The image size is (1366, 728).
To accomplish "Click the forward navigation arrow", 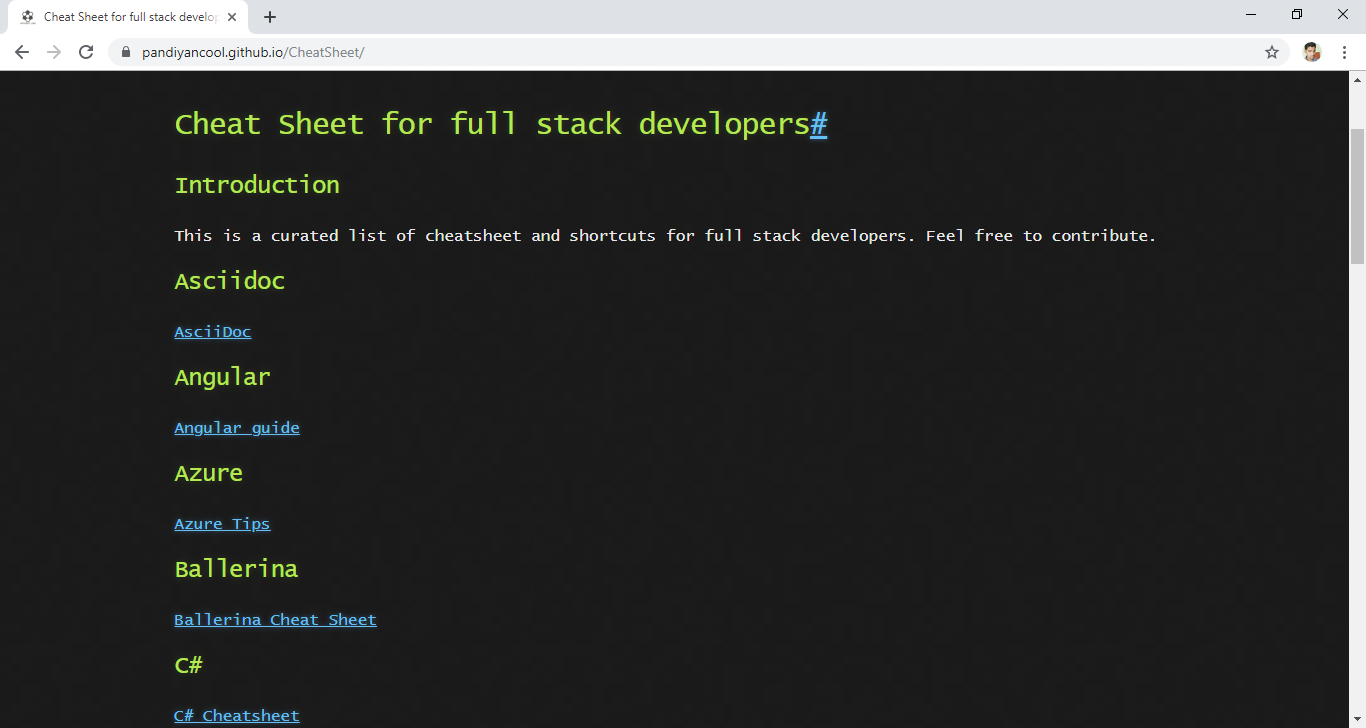I will point(53,52).
